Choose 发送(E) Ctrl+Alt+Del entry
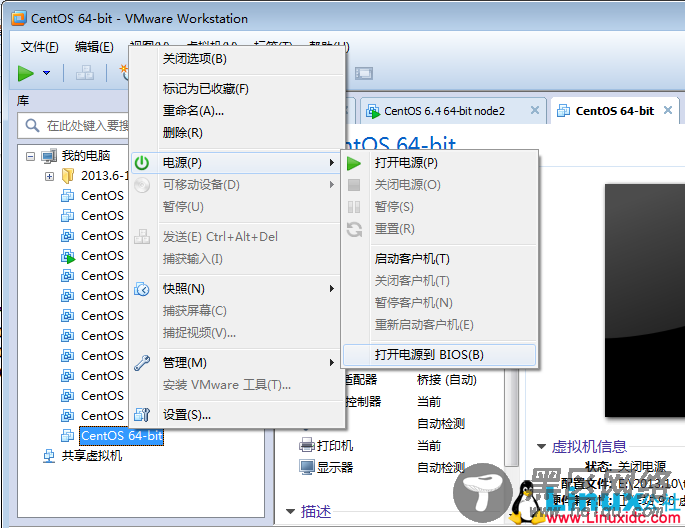Image resolution: width=685 pixels, height=528 pixels. click(220, 237)
